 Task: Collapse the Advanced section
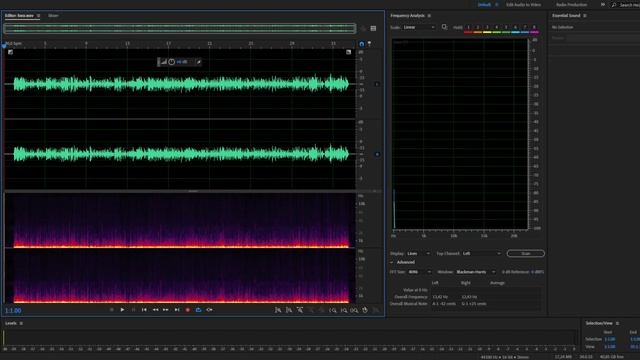click(392, 262)
